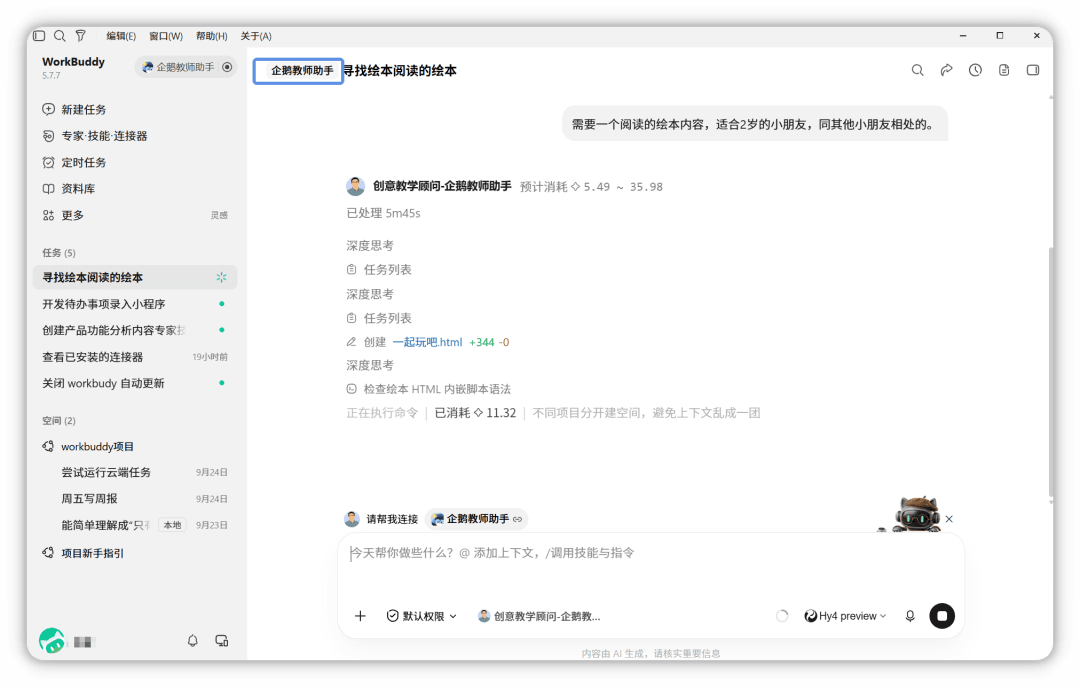Expand the last 深度思考 section

(370, 365)
